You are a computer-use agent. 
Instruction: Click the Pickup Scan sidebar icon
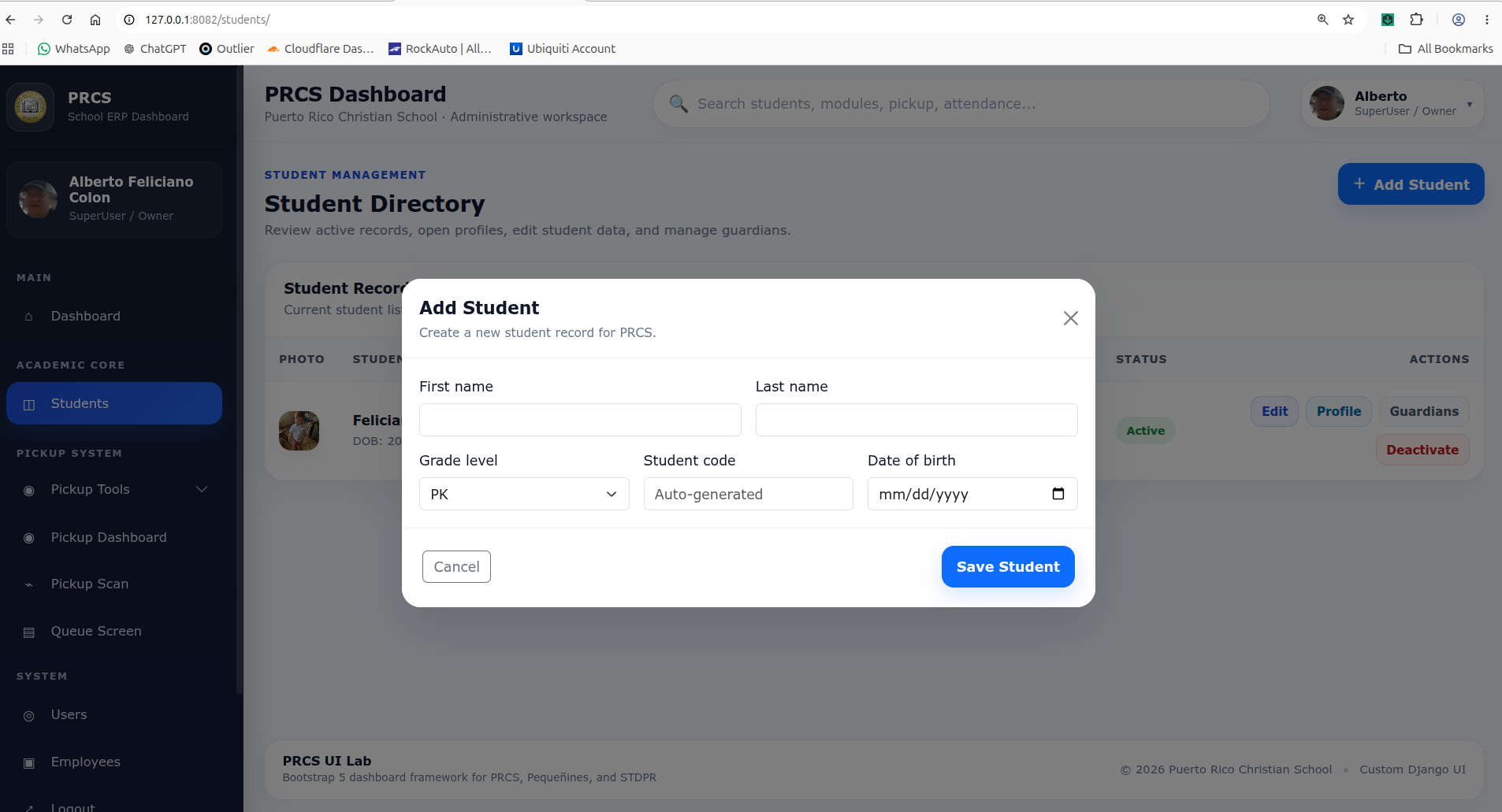(29, 584)
